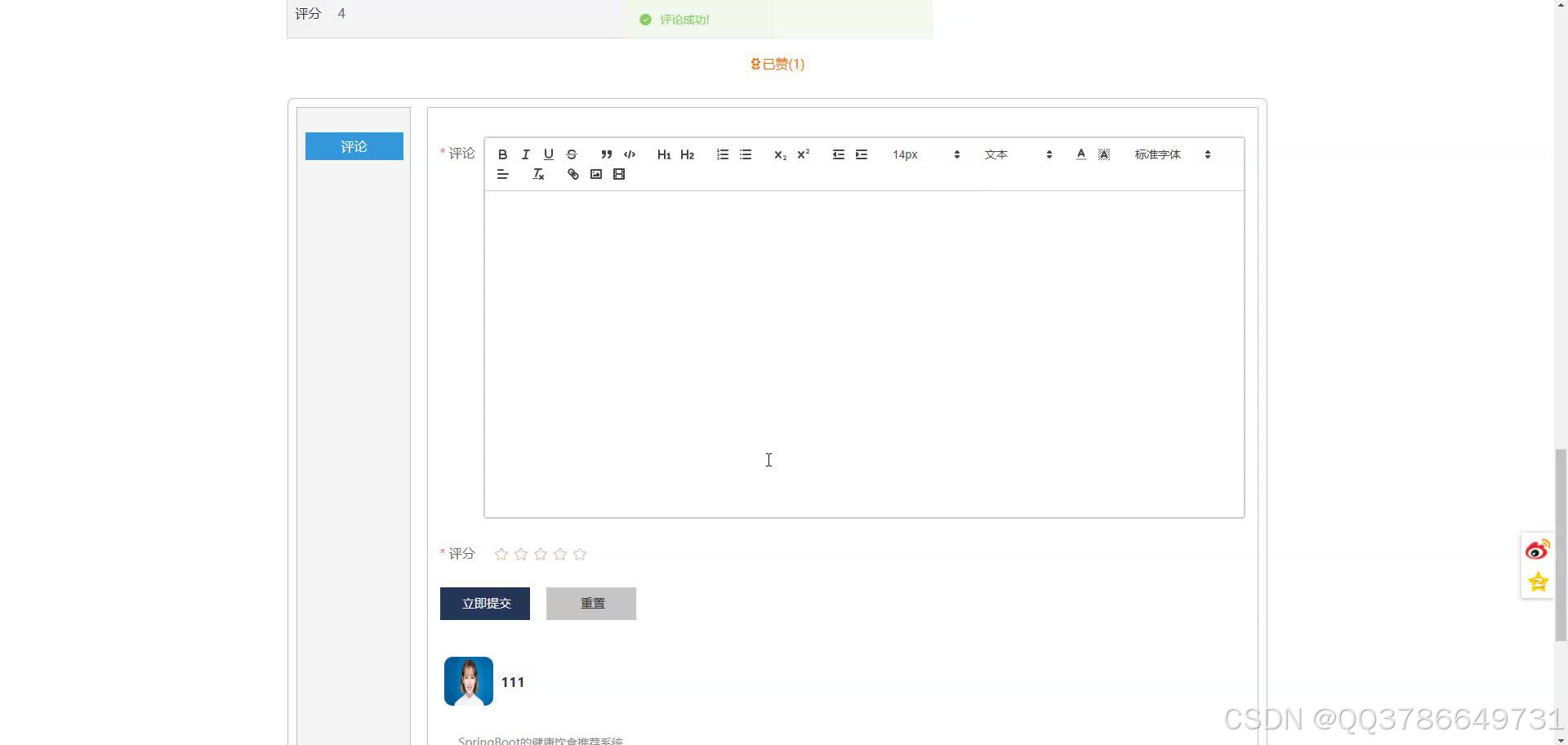Insert a video into the comment
1568x745 pixels.
pyautogui.click(x=619, y=174)
